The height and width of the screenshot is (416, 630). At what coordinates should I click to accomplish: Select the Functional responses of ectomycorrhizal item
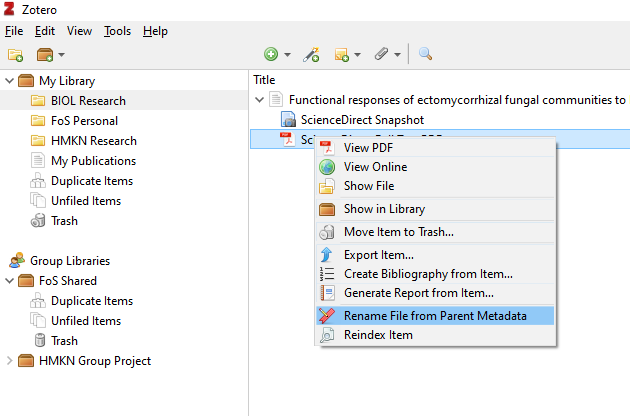coord(457,100)
